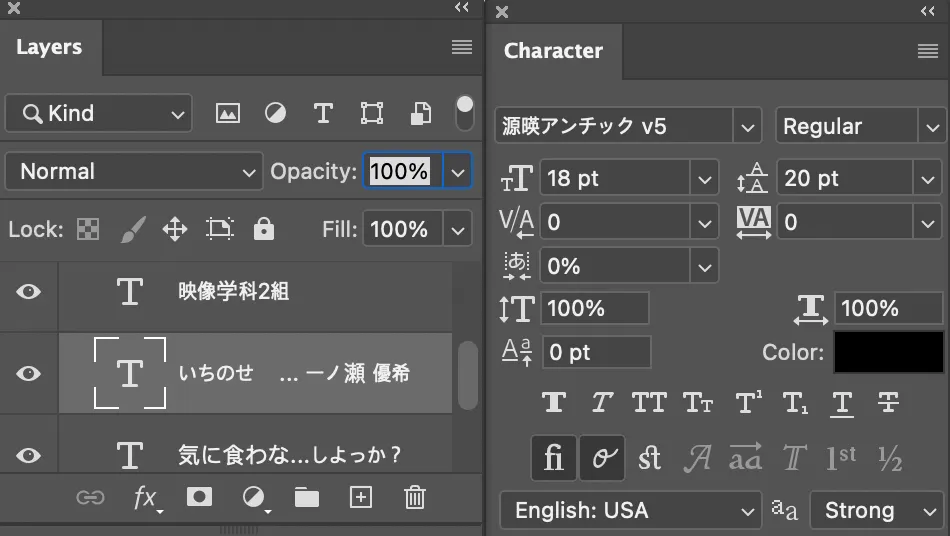Image resolution: width=950 pixels, height=536 pixels.
Task: Filter layers by type (T) icon
Action: (323, 113)
